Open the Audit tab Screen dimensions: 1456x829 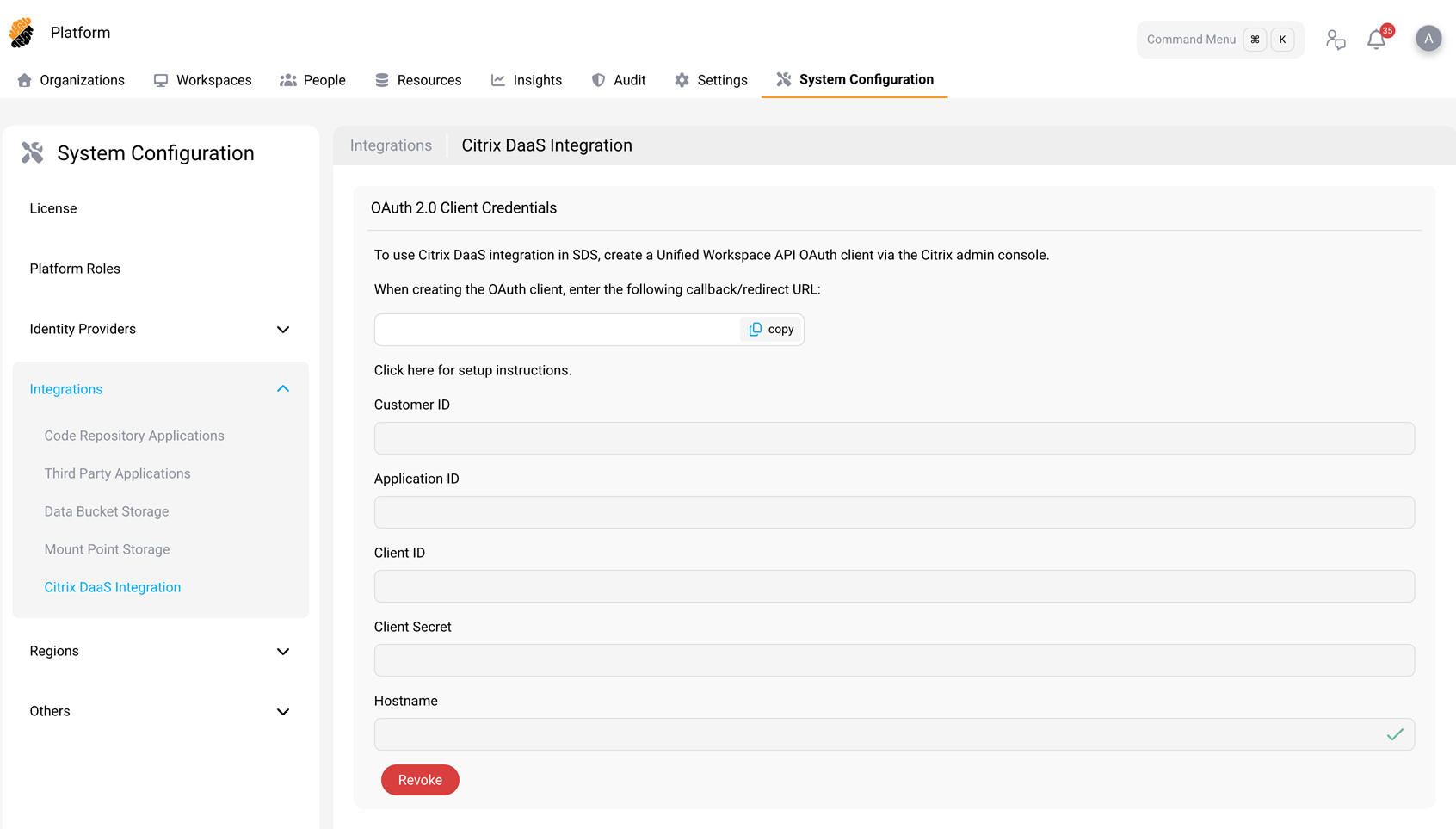click(618, 80)
